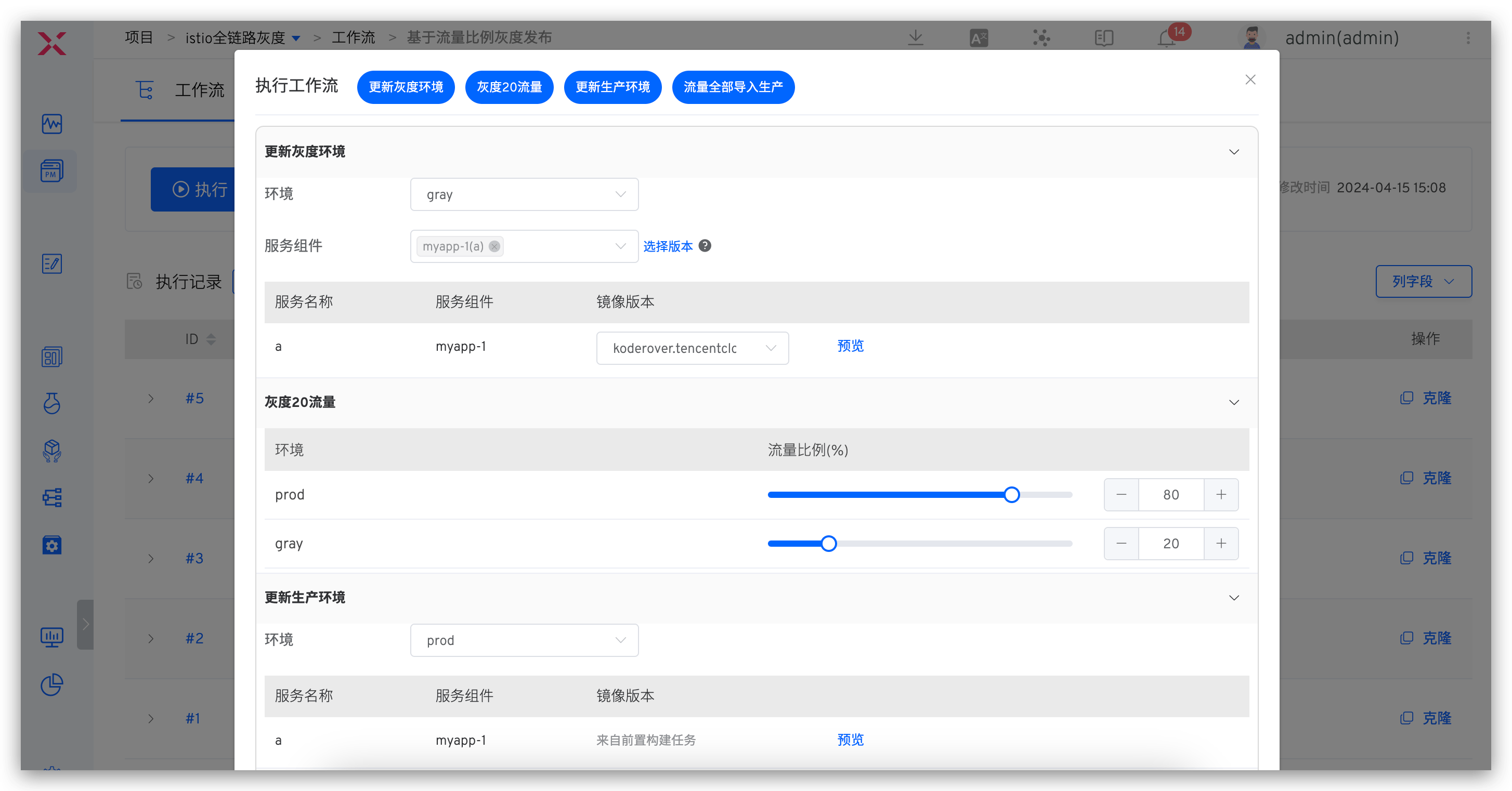Click the 预览 preview link for myapp-1

tap(851, 346)
